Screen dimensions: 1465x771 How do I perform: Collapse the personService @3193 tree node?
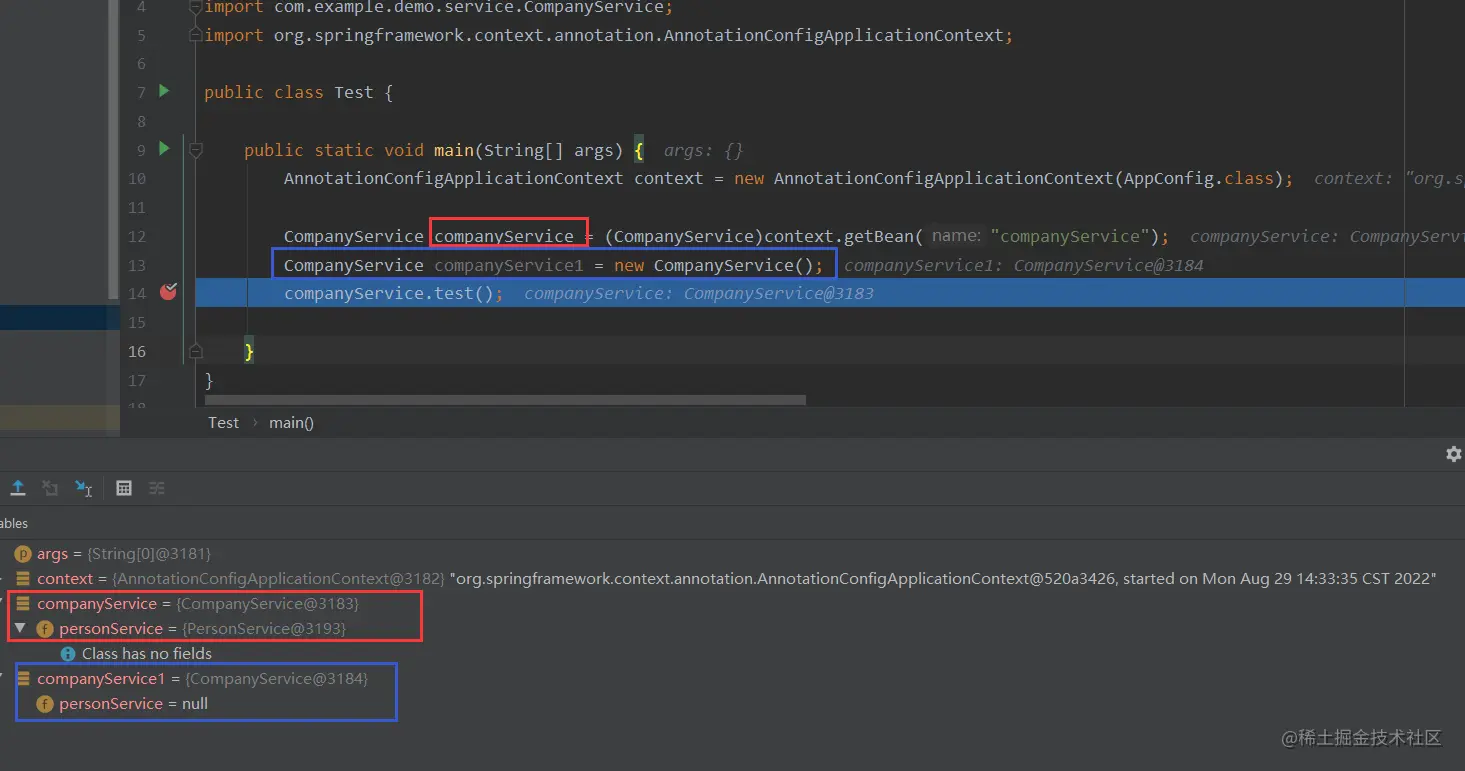click(x=20, y=628)
